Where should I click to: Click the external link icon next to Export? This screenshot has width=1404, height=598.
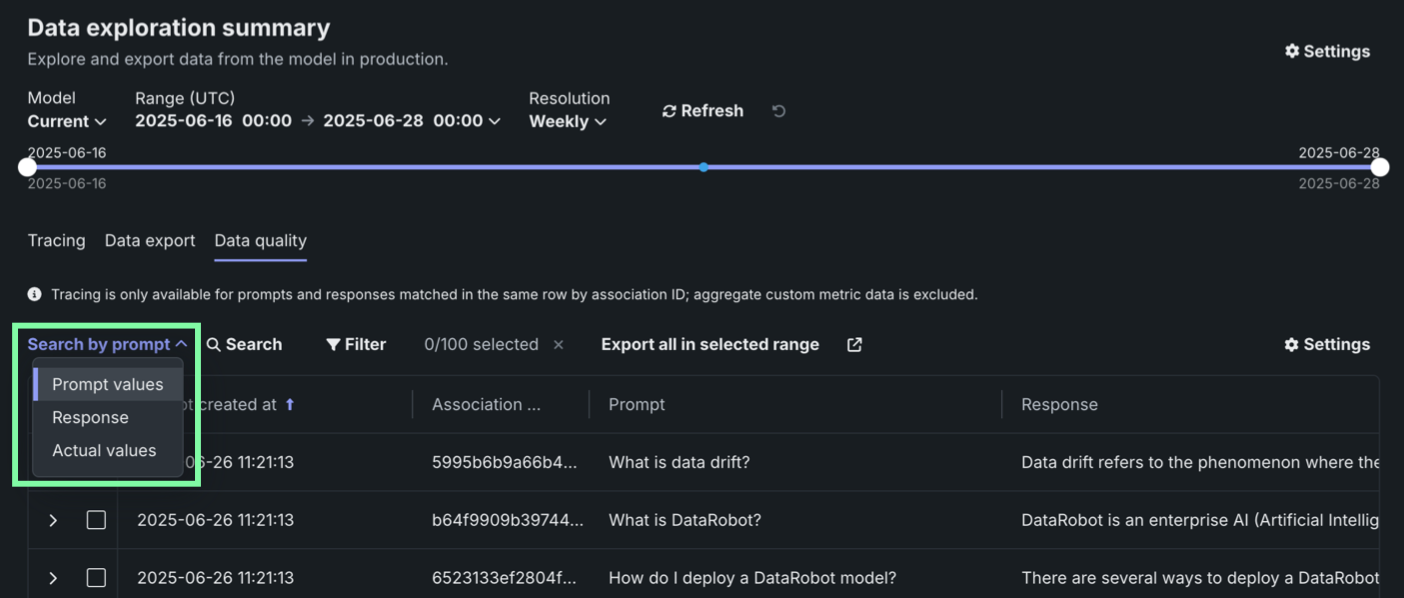click(854, 344)
